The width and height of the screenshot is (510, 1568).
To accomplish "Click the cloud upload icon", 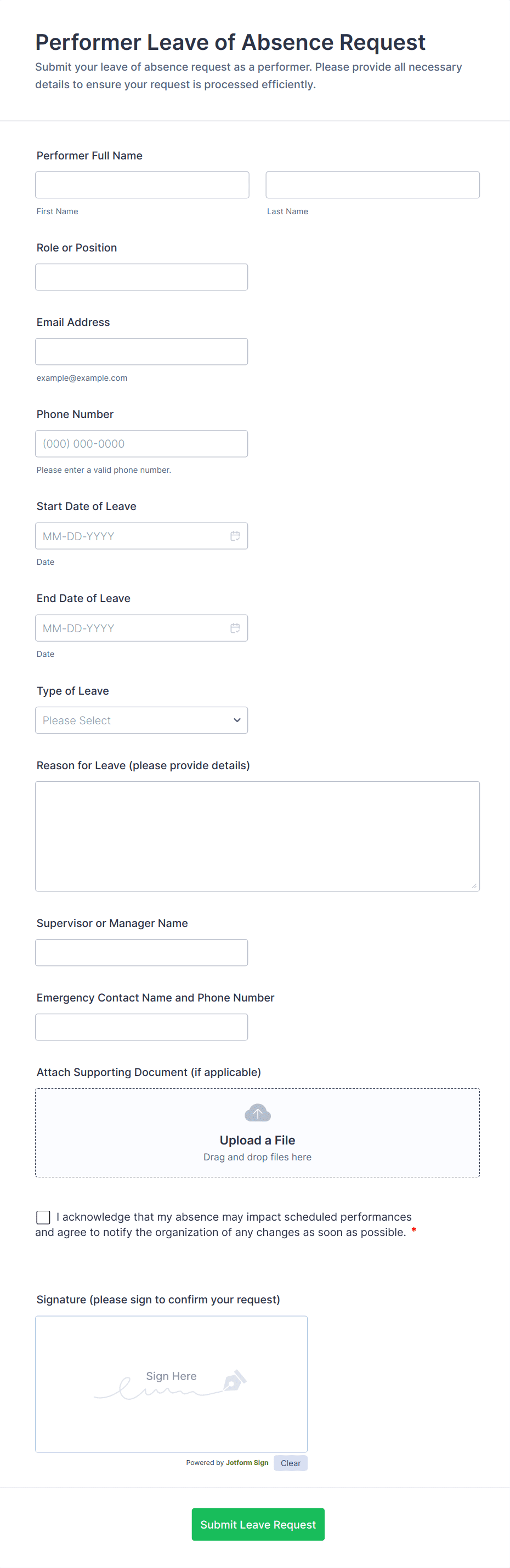I will tap(257, 1113).
